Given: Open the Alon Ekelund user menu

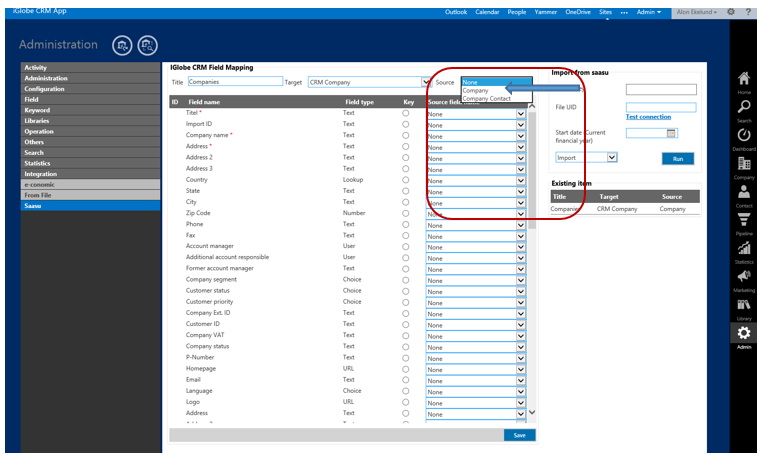Looking at the screenshot, I should point(696,12).
